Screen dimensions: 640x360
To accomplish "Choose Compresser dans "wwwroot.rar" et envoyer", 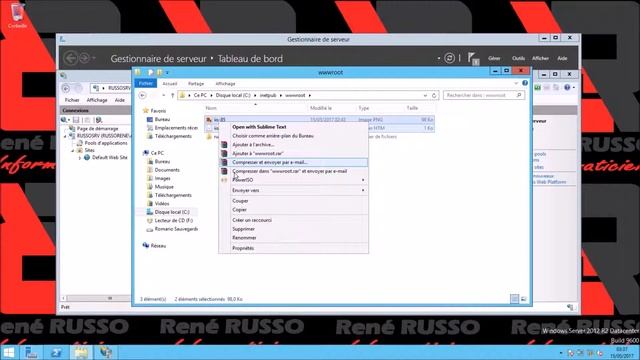I will click(x=294, y=171).
